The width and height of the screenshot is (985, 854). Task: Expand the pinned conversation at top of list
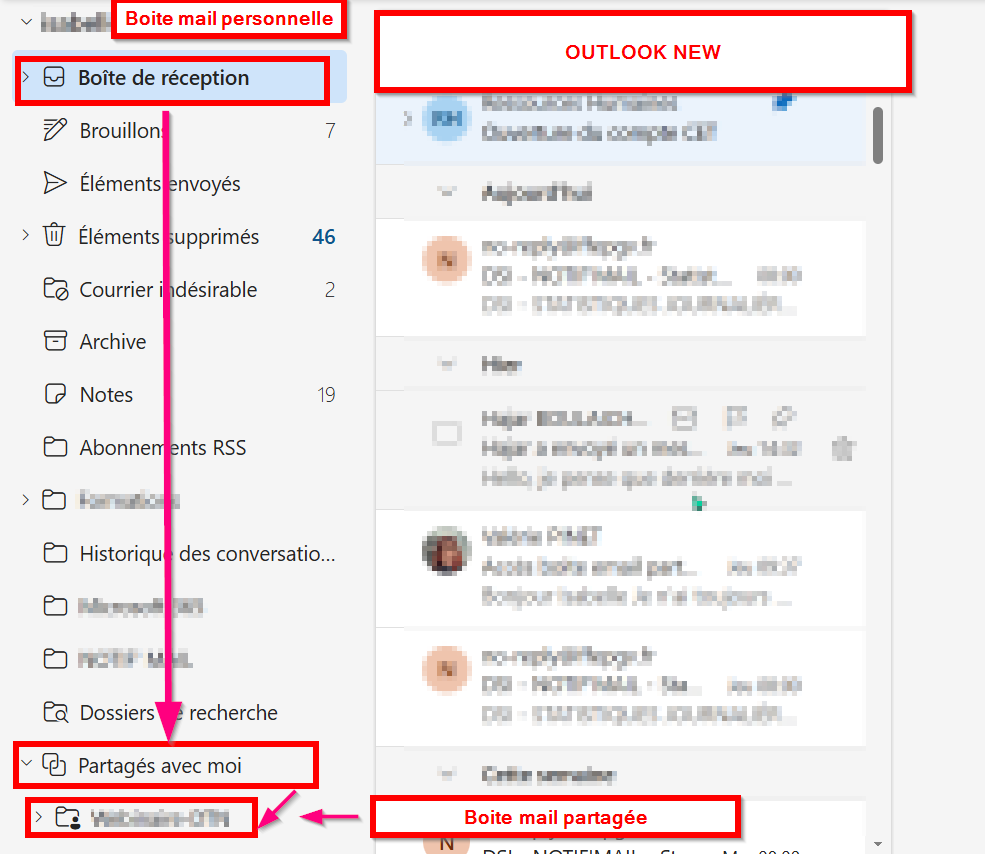coord(408,118)
